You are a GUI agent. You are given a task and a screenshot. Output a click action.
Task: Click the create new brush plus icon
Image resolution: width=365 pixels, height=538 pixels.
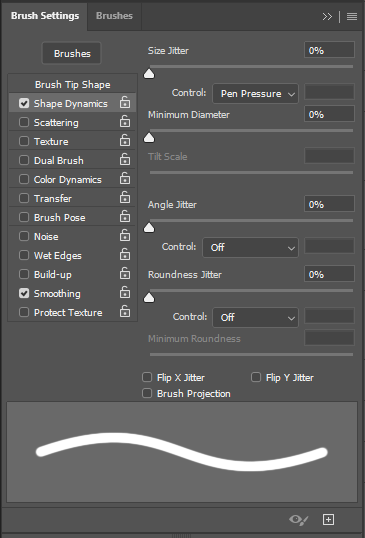coord(328,519)
